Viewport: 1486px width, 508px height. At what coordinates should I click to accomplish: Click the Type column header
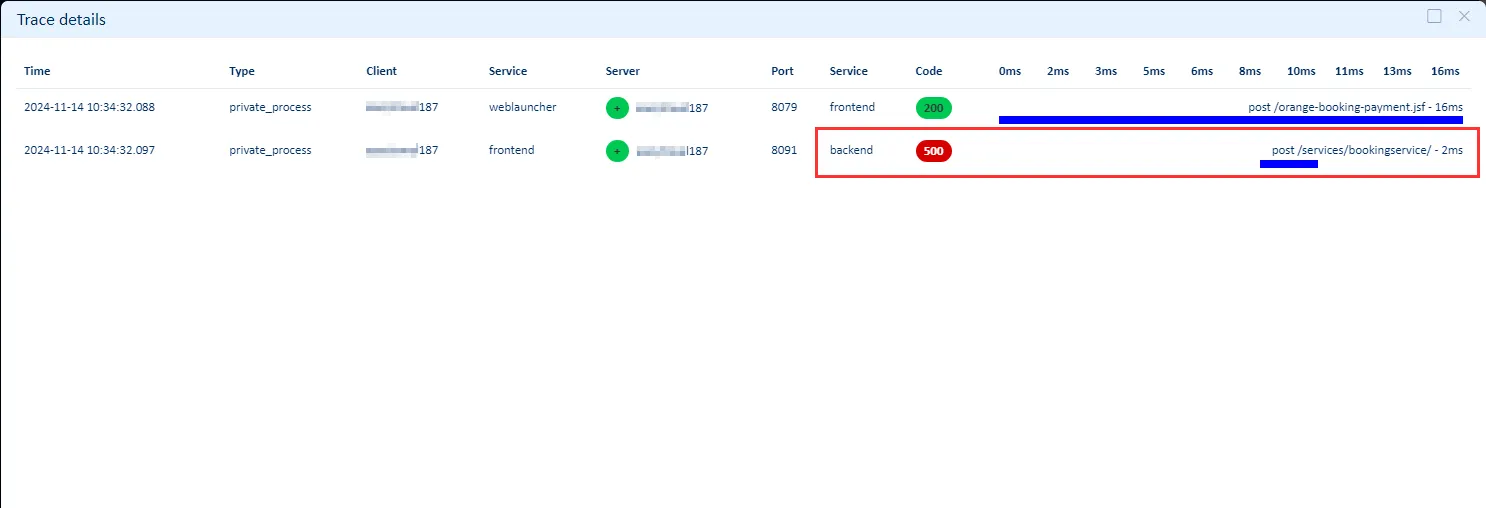pos(242,71)
